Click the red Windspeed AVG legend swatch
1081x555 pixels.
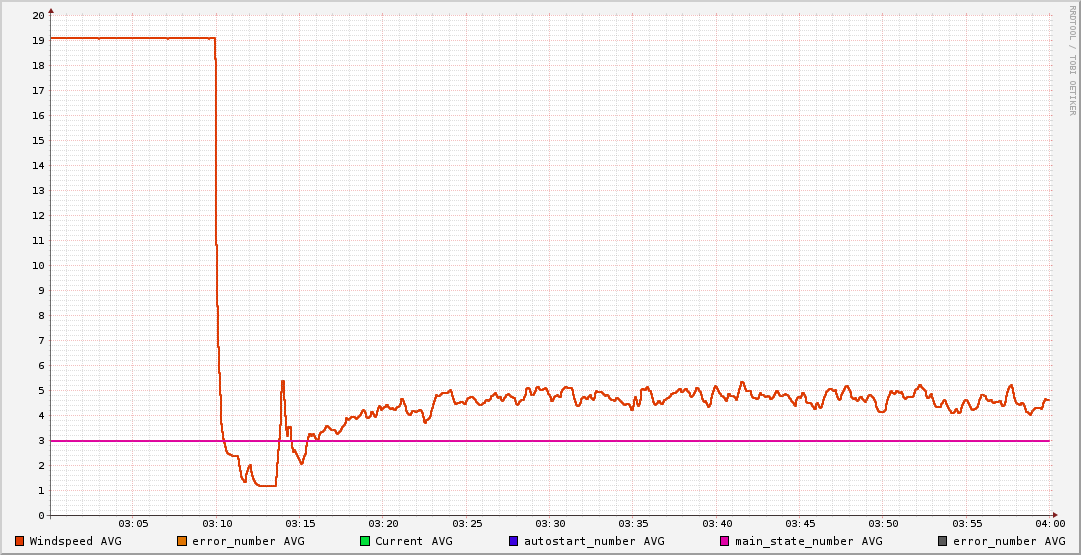point(19,541)
